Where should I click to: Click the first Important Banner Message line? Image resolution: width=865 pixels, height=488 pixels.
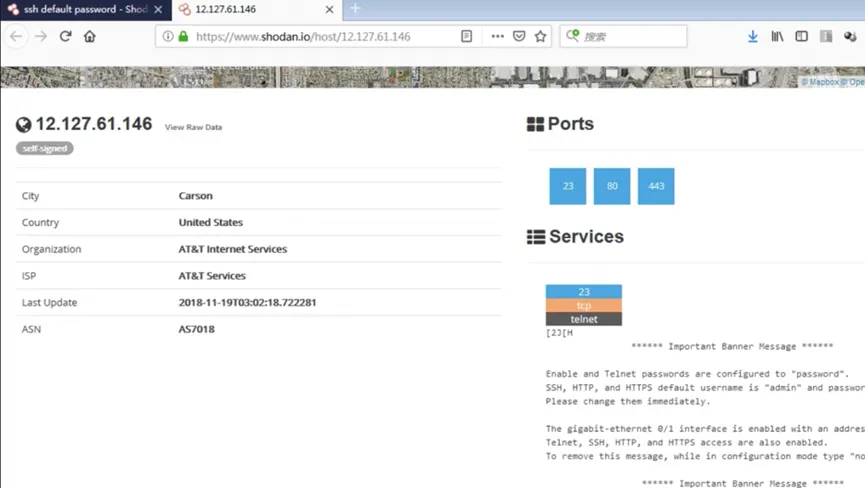(732, 346)
